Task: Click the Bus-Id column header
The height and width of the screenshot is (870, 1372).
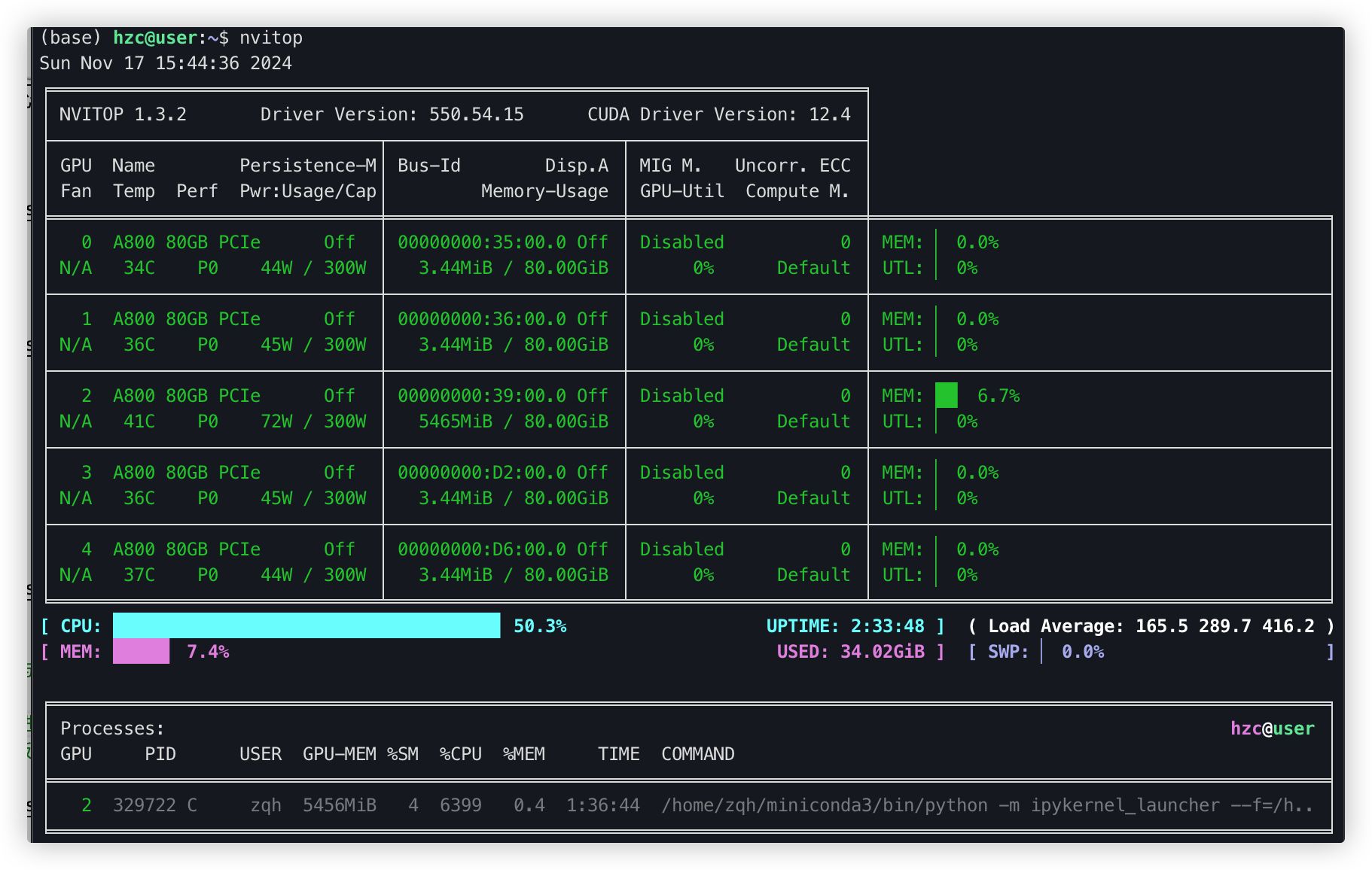Action: [429, 166]
